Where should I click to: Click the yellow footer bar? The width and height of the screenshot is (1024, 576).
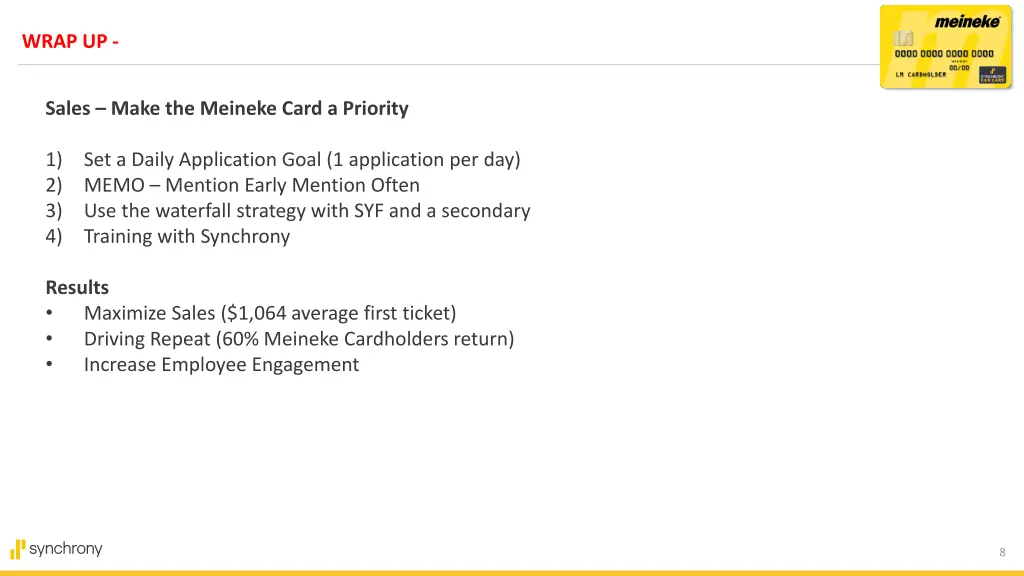click(x=512, y=573)
